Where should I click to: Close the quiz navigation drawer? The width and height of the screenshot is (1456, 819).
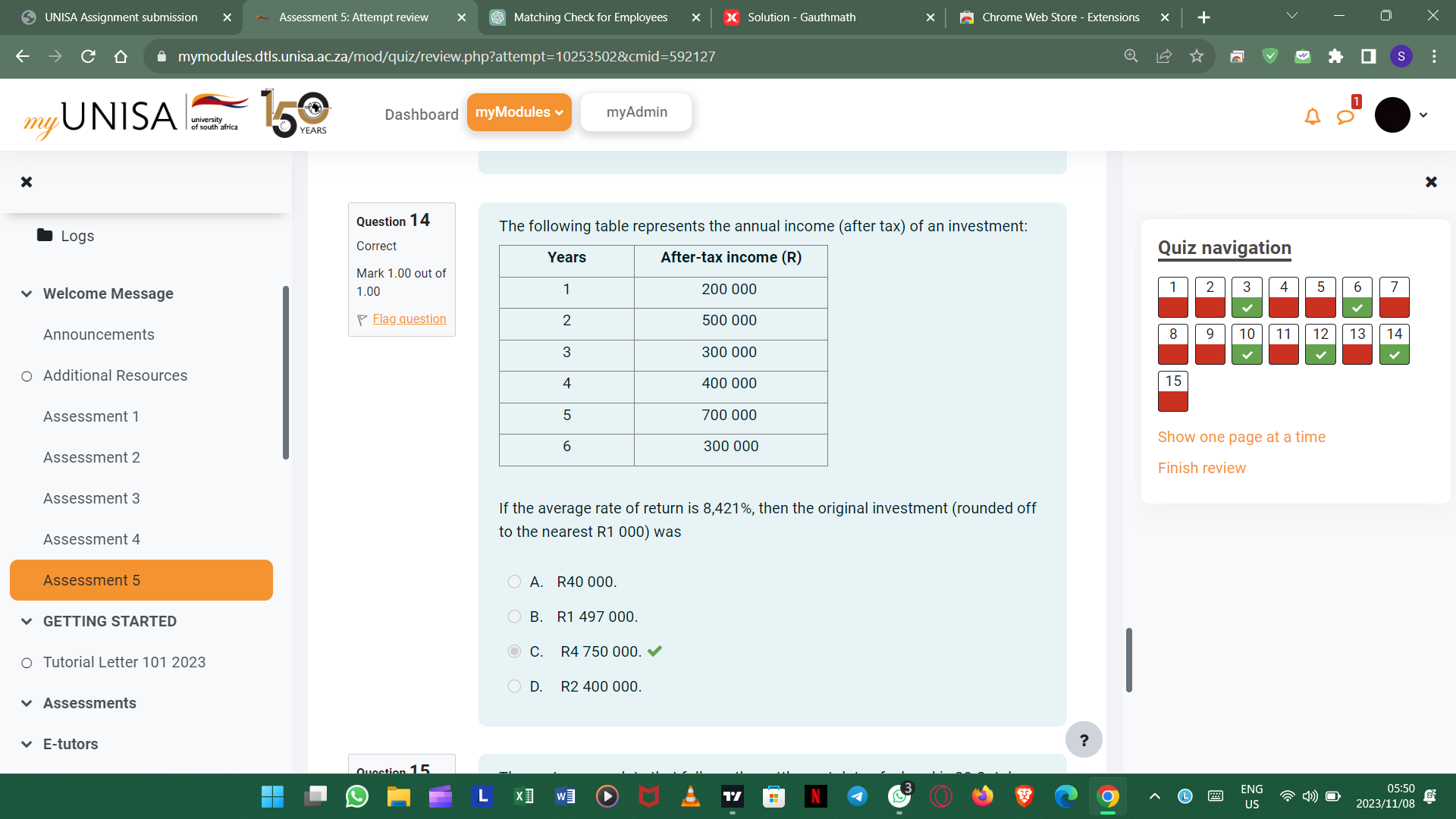[x=1430, y=182]
